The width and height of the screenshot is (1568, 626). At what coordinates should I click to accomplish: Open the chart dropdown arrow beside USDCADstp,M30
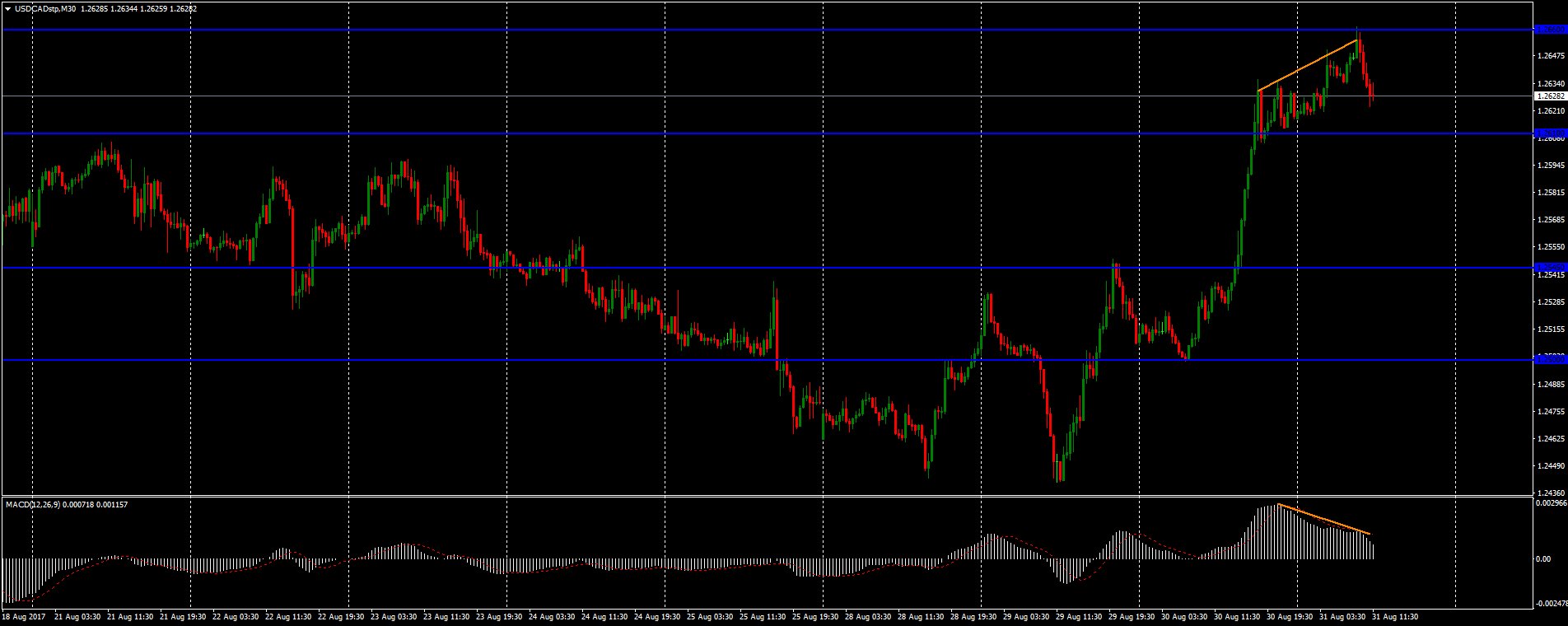pyautogui.click(x=7, y=8)
